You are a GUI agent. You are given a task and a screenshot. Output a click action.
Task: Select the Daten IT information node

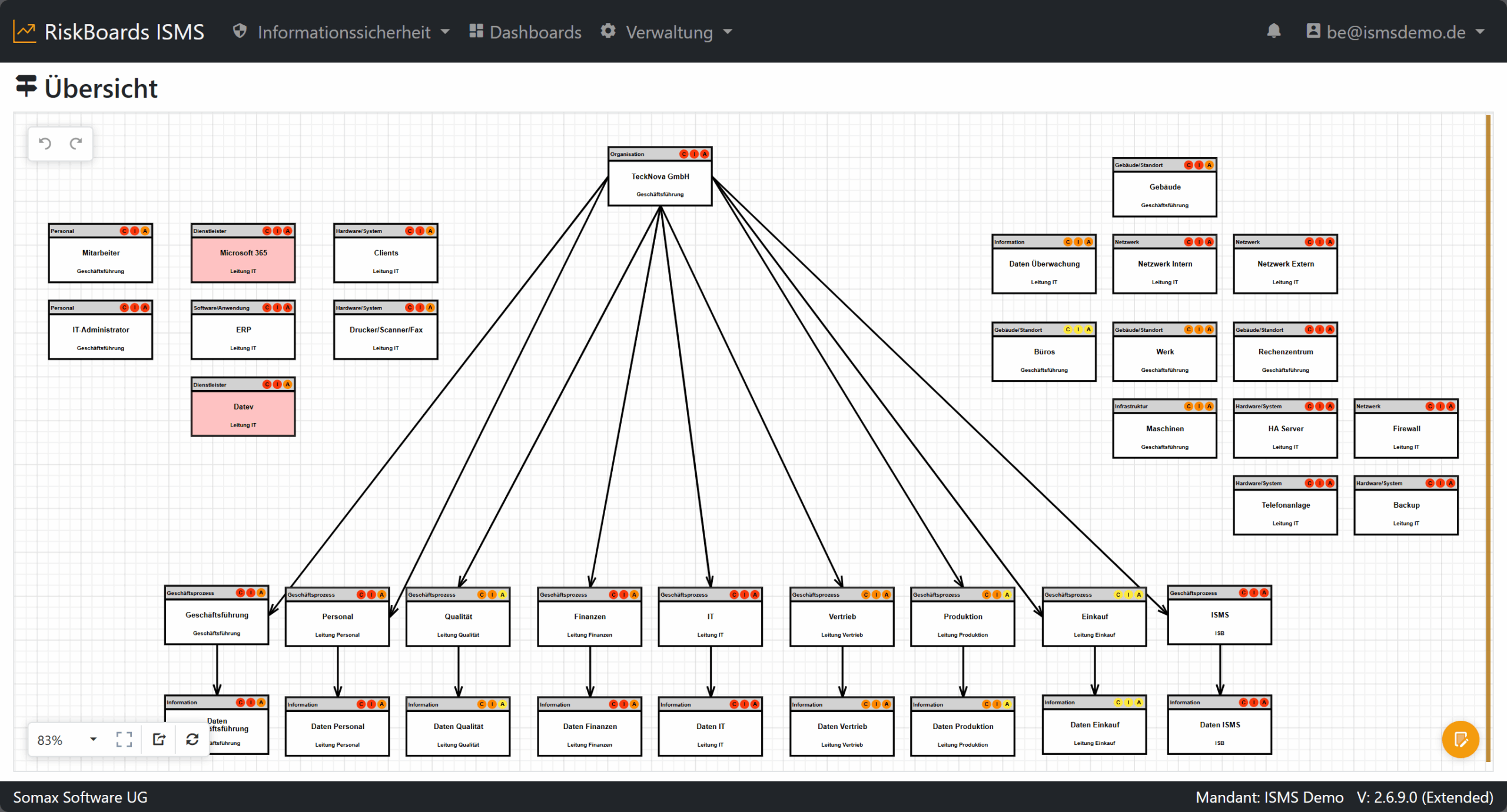[711, 727]
